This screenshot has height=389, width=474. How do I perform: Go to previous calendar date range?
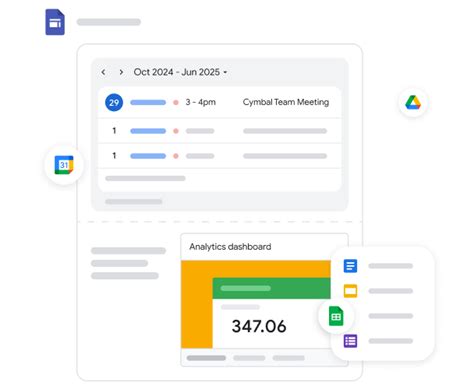tap(103, 72)
